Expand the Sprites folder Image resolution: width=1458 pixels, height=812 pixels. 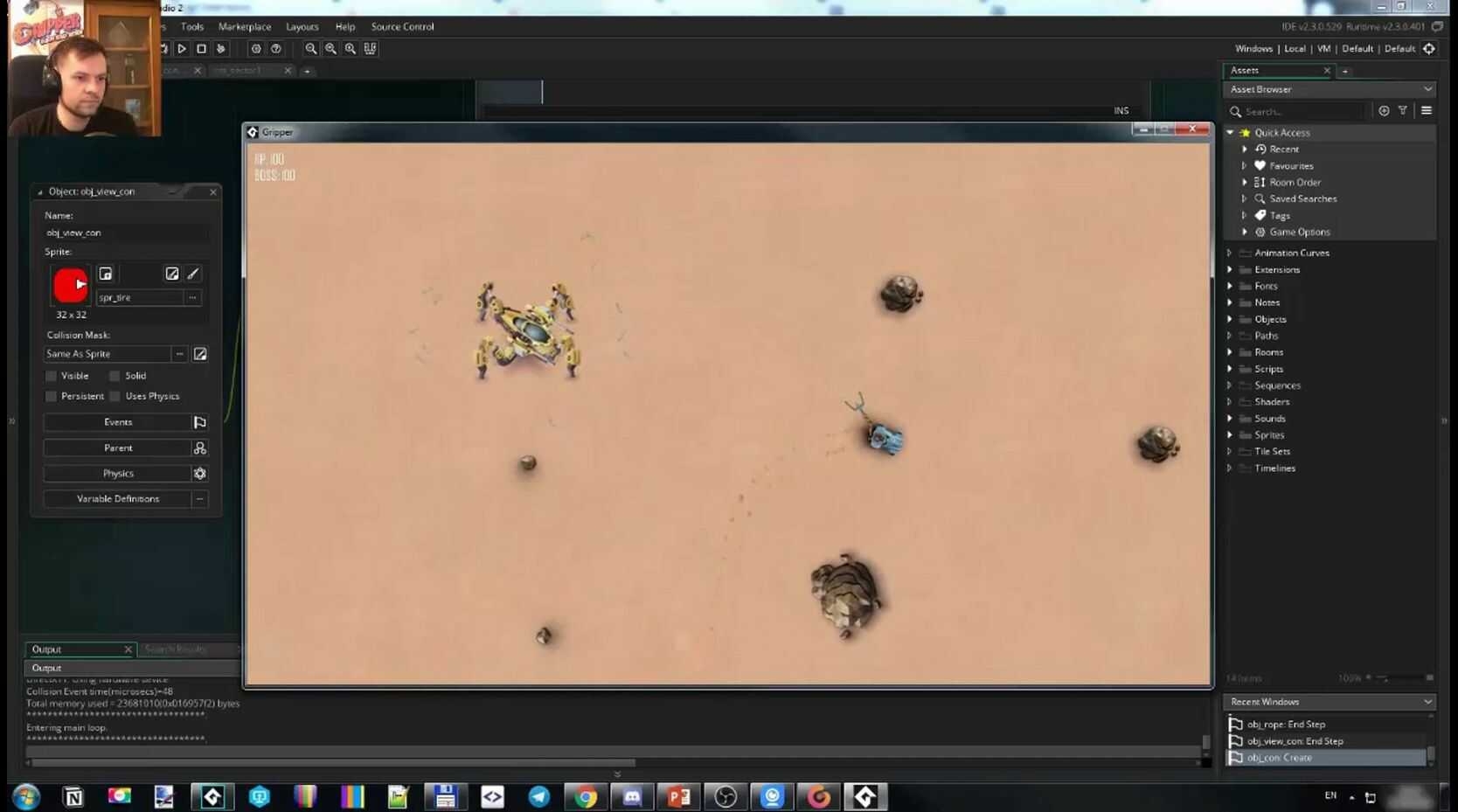(1230, 435)
